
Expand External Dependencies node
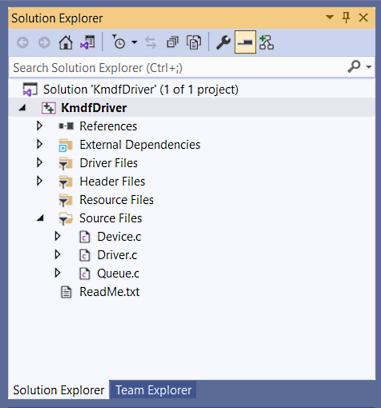pos(39,144)
